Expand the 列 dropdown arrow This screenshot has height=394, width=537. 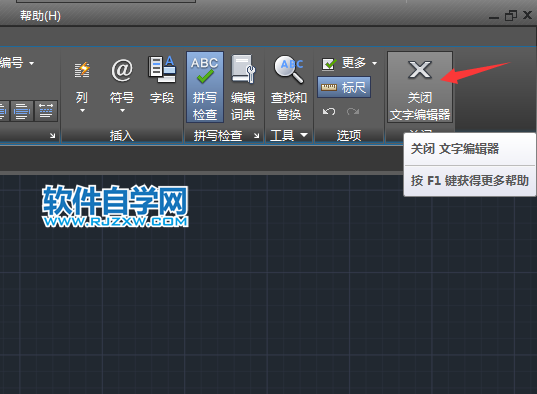82,111
